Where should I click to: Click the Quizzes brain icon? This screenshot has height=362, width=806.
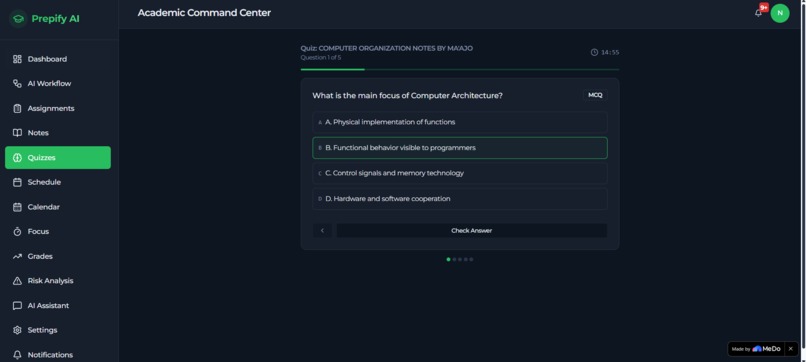tap(17, 158)
